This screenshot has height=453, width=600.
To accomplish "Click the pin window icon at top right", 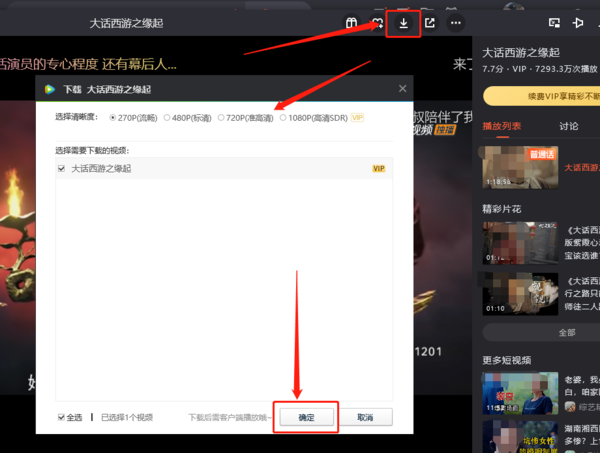I will [x=578, y=23].
